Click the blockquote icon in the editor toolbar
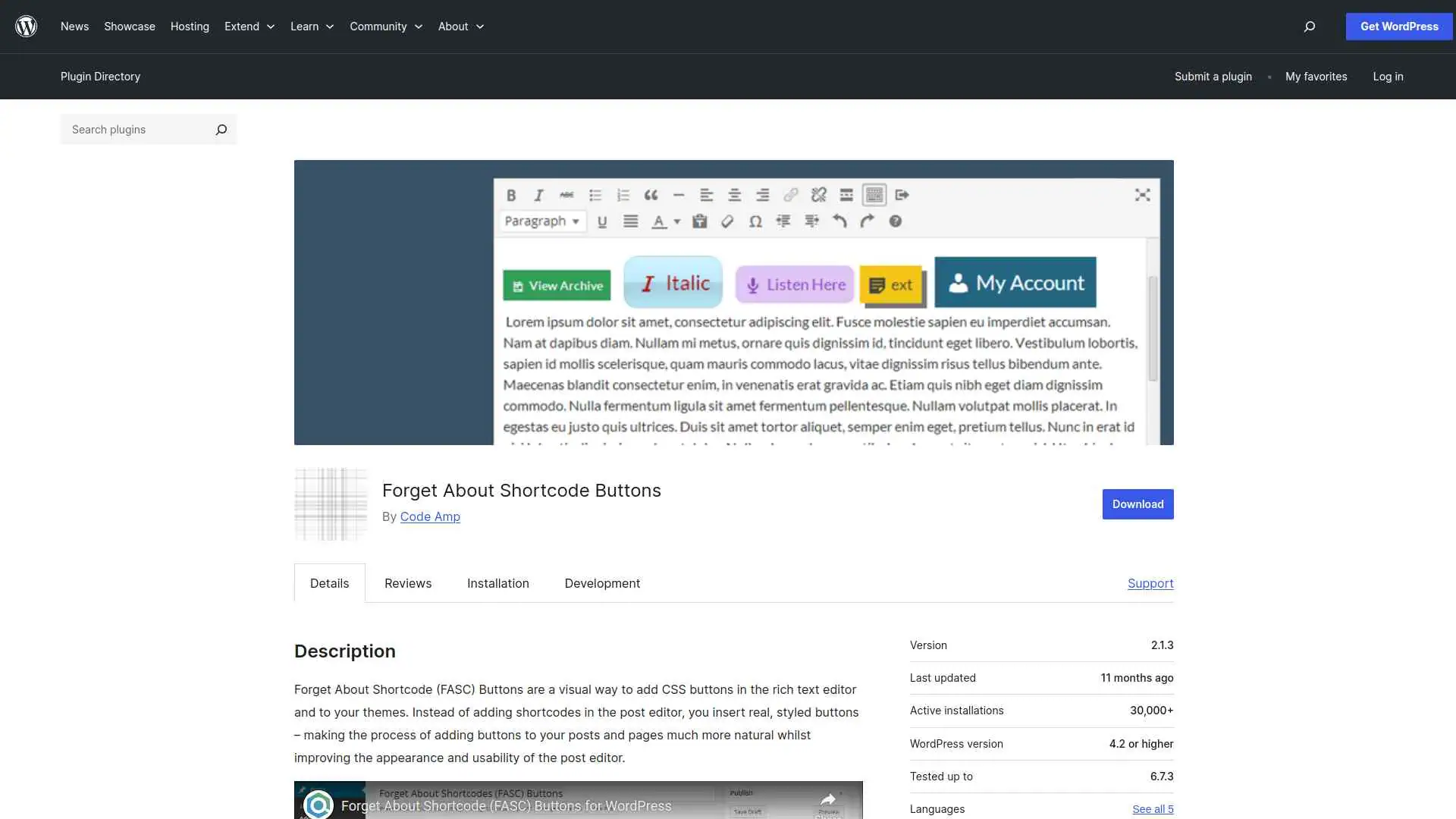The width and height of the screenshot is (1456, 819). [x=651, y=195]
